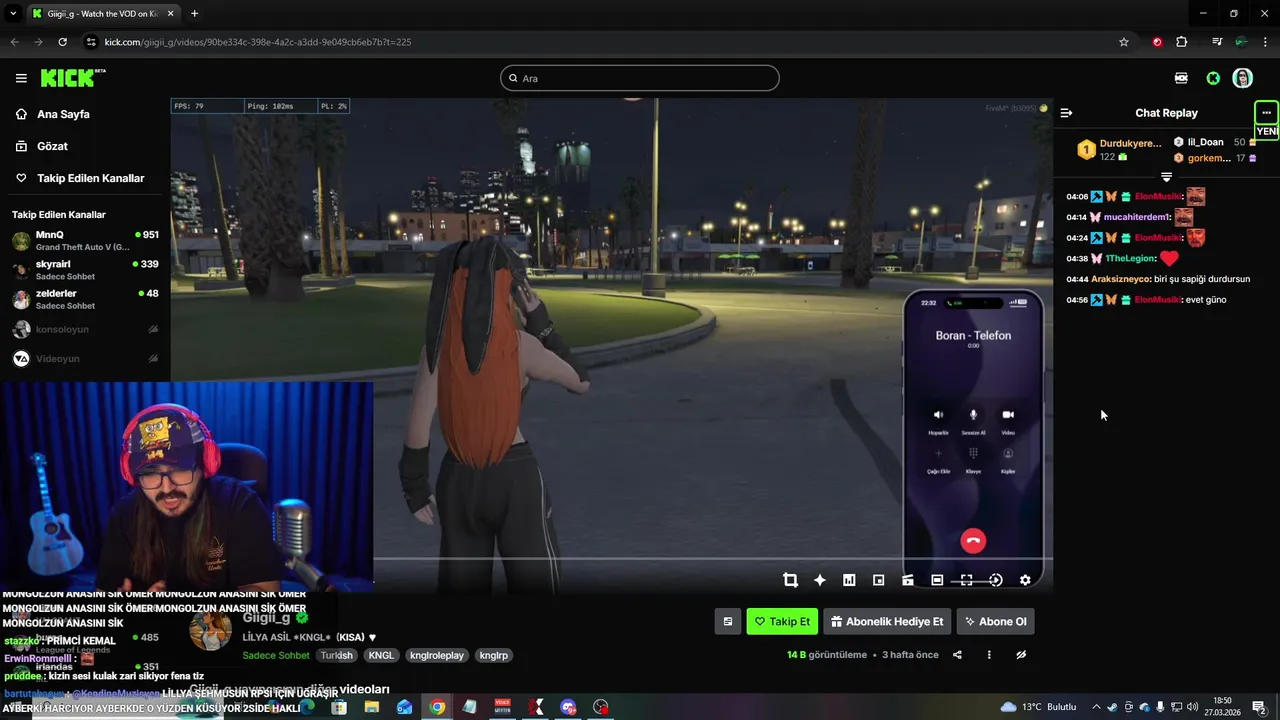Select the Giigii_g Kick VOD tab
Screen dimensions: 1280x720
click(103, 13)
